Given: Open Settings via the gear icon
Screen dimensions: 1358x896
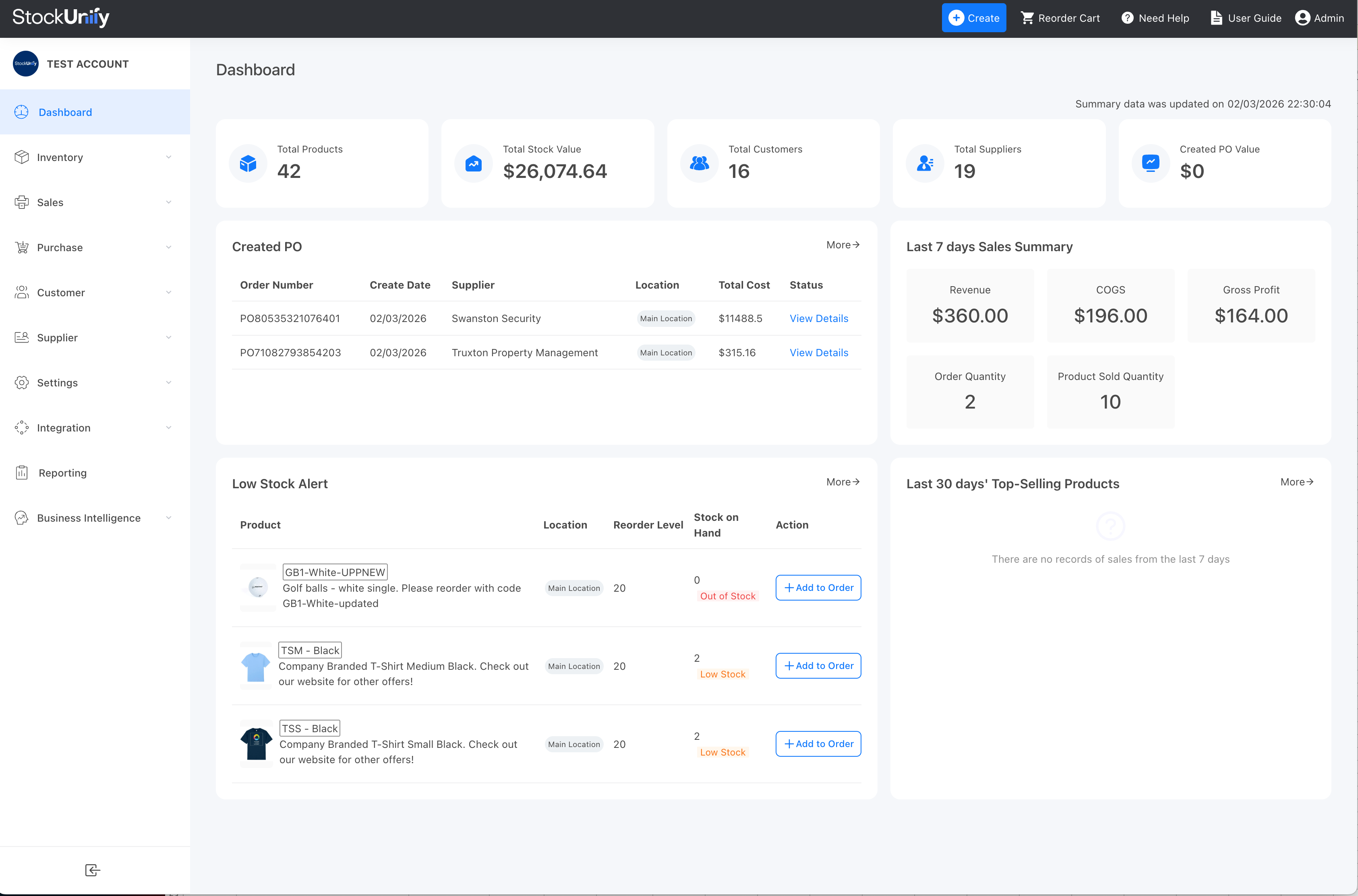Looking at the screenshot, I should point(22,382).
